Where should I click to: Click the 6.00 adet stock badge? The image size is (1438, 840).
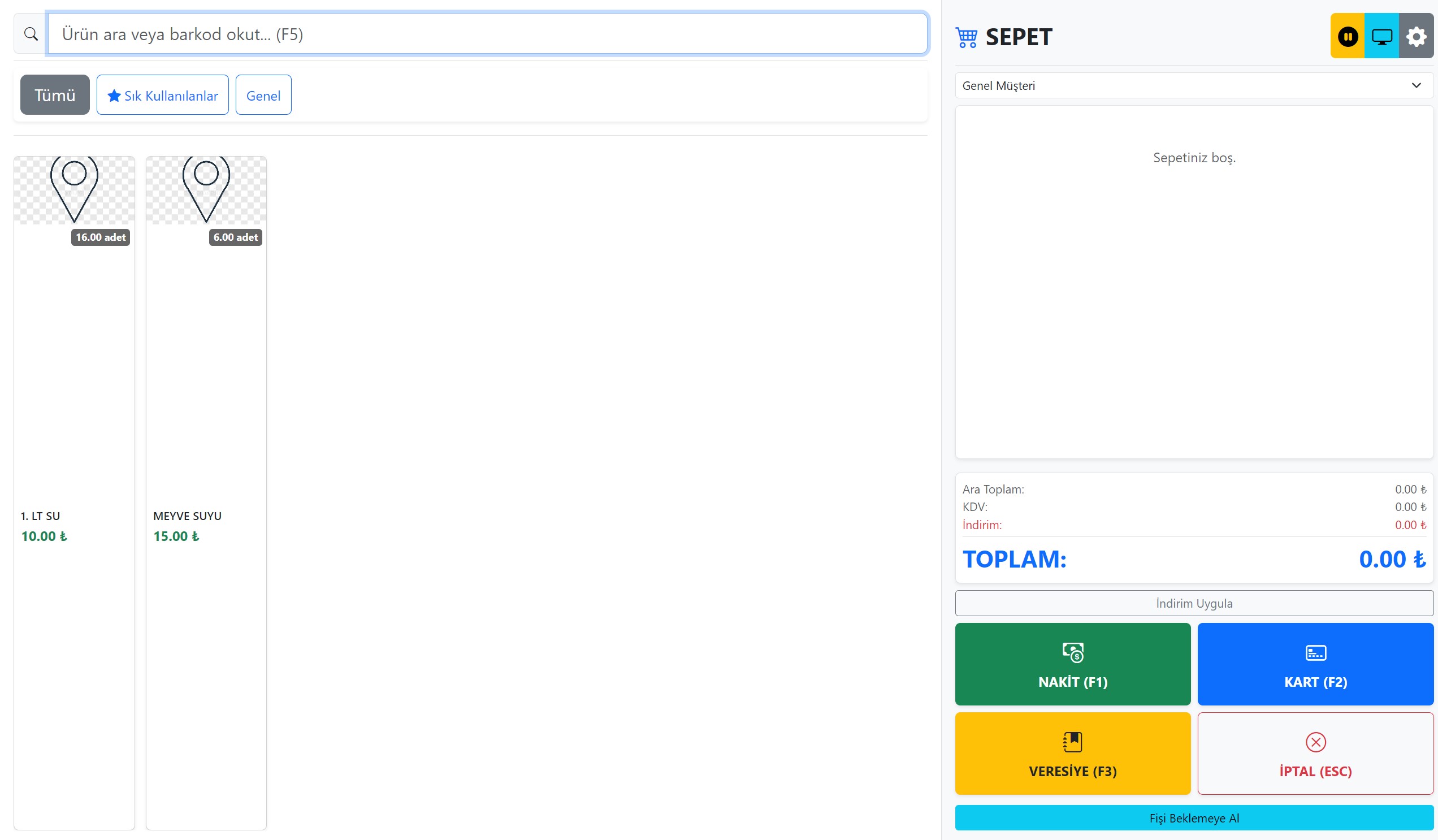click(235, 237)
